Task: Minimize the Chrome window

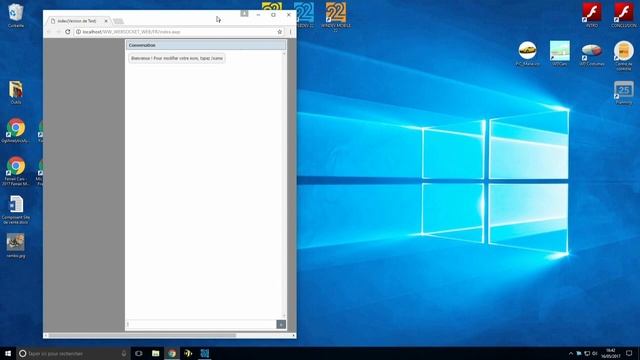Action: (258, 15)
